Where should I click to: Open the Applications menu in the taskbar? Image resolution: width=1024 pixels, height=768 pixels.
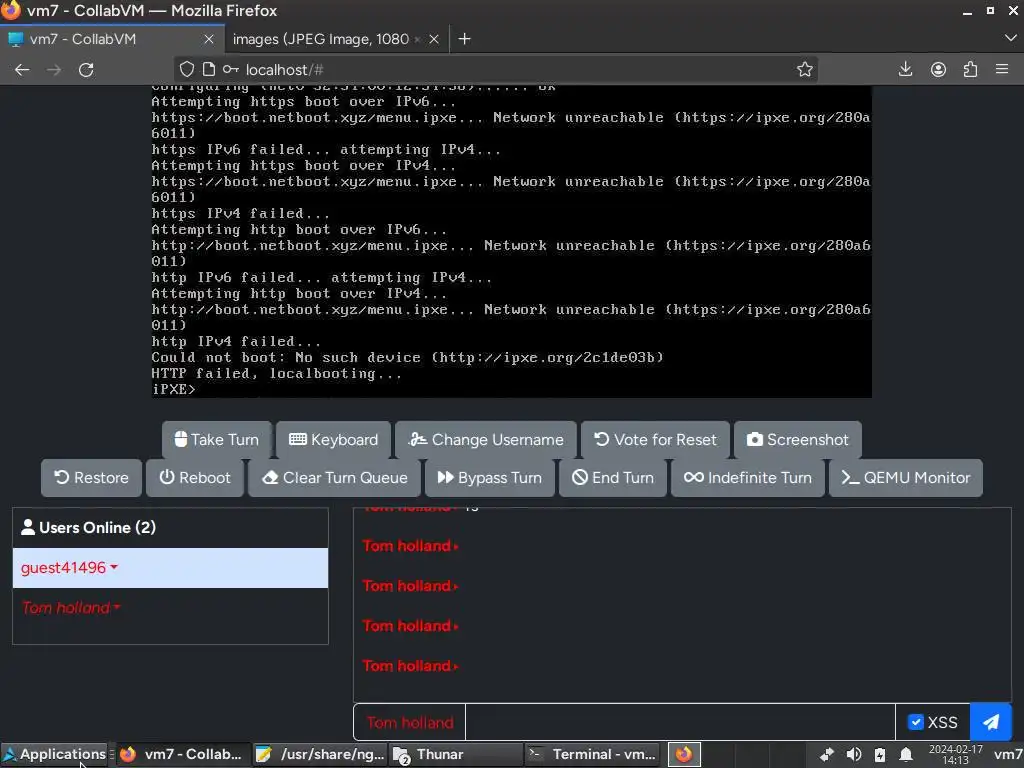(55, 754)
